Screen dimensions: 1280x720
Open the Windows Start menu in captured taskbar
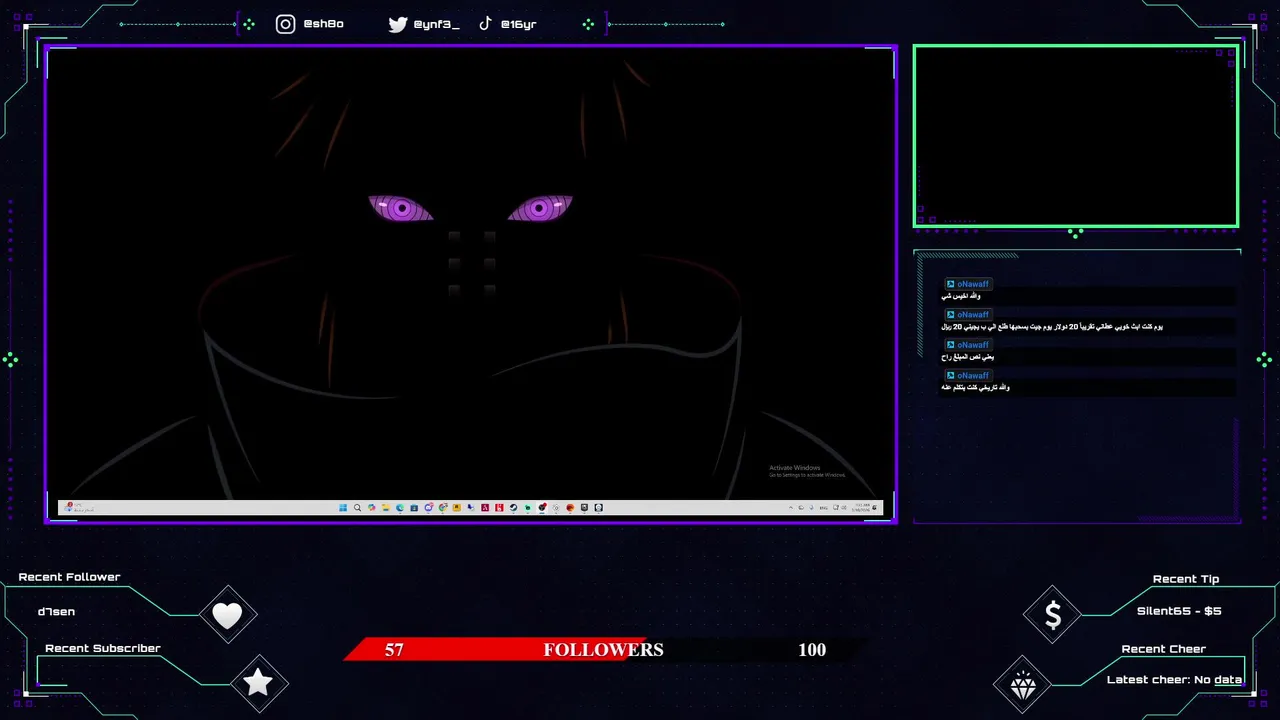343,508
